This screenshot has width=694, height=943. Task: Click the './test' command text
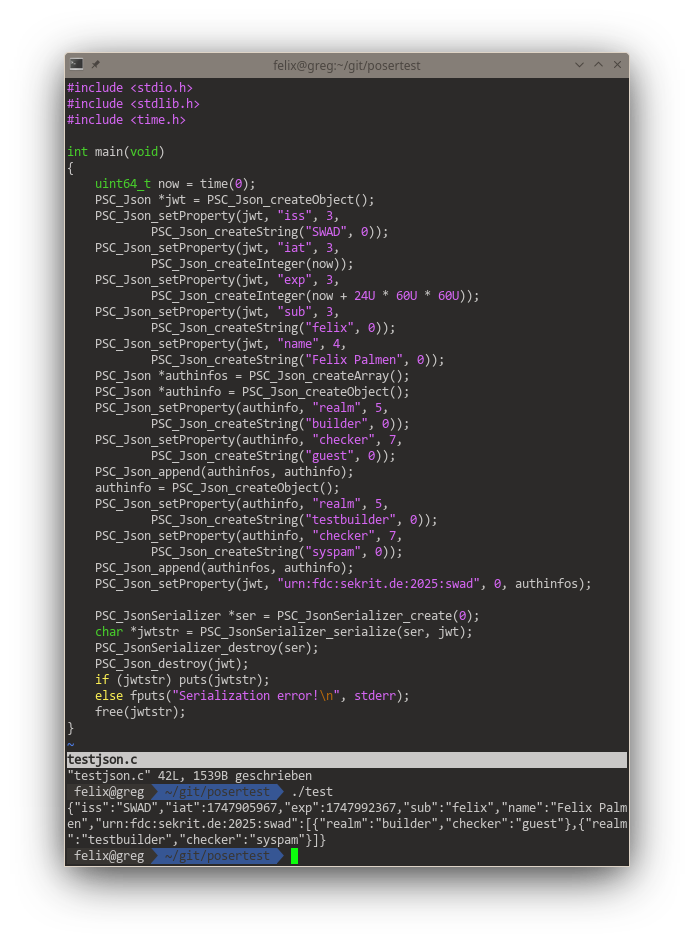[x=312, y=791]
